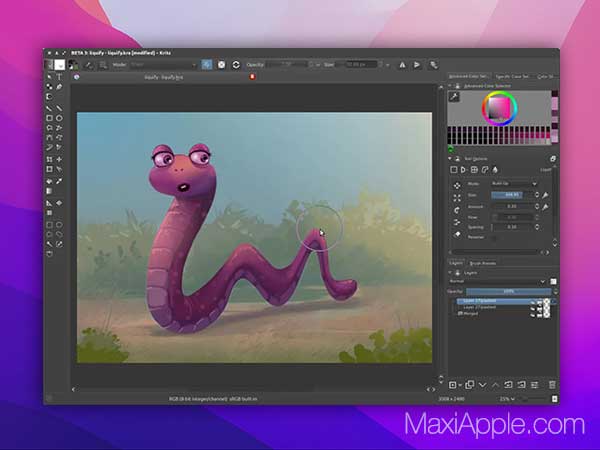Switch to the Layers tab

456,263
